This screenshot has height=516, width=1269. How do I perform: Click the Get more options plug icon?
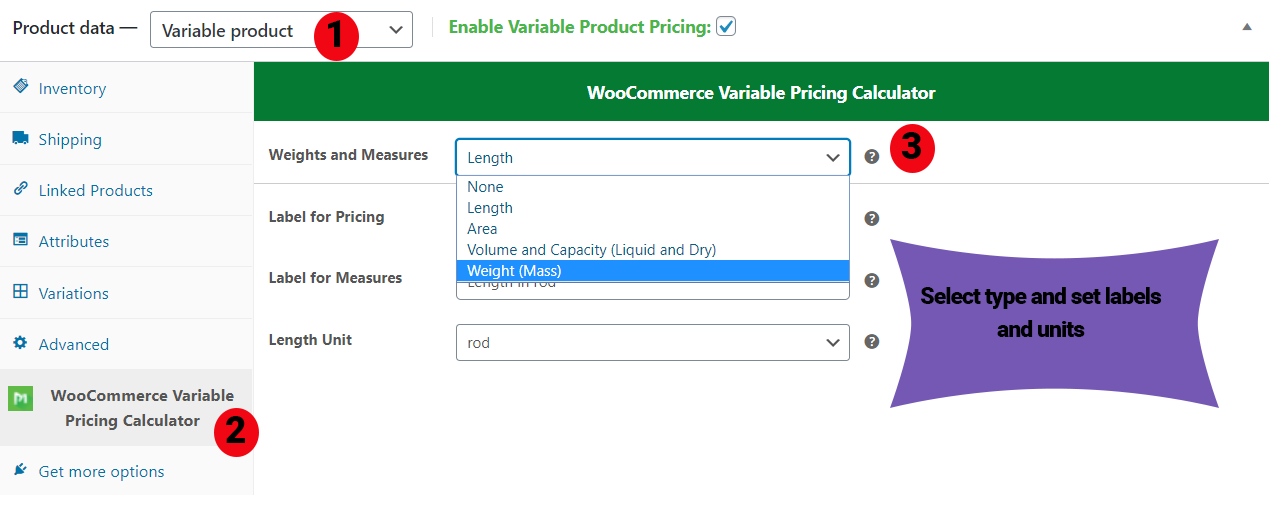(x=20, y=470)
